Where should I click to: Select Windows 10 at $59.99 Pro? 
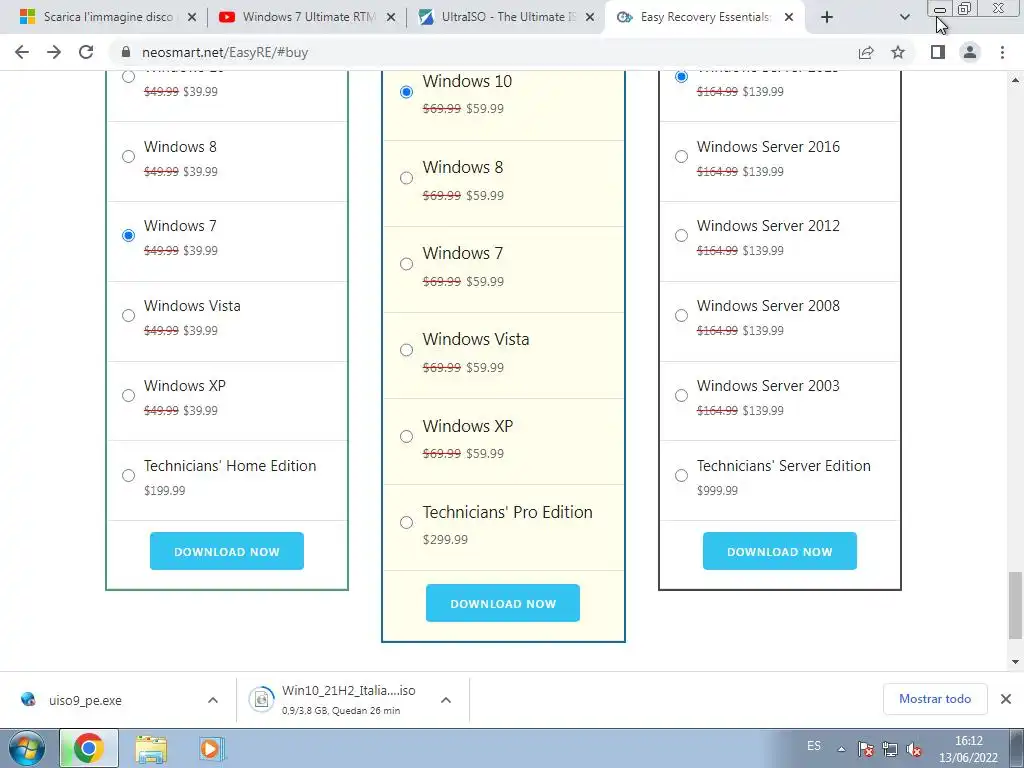click(x=406, y=92)
